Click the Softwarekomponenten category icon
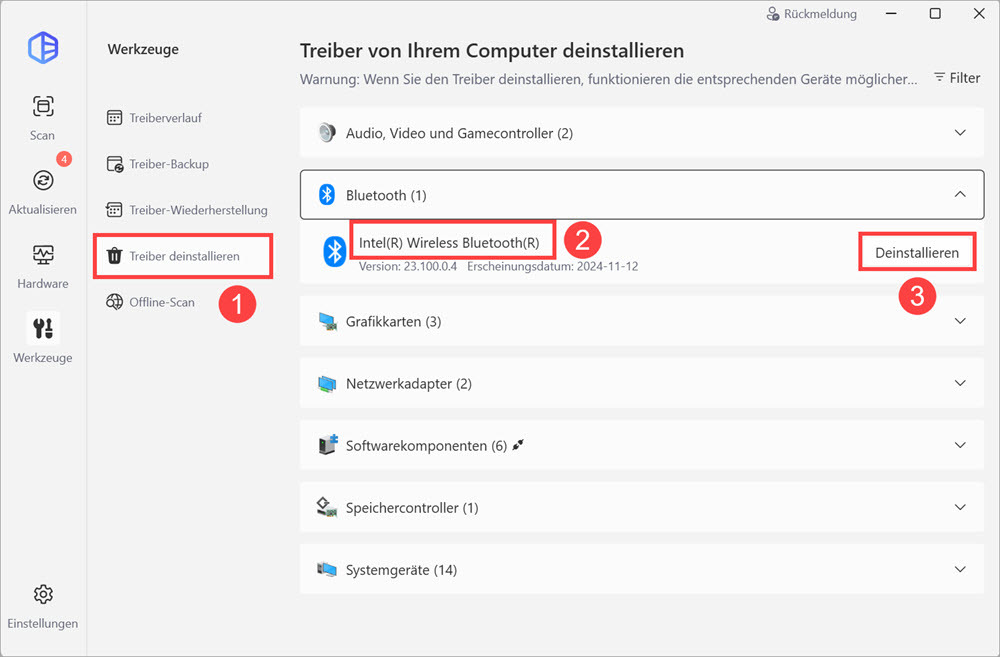Screen dimensions: 1000x657 (x=327, y=444)
